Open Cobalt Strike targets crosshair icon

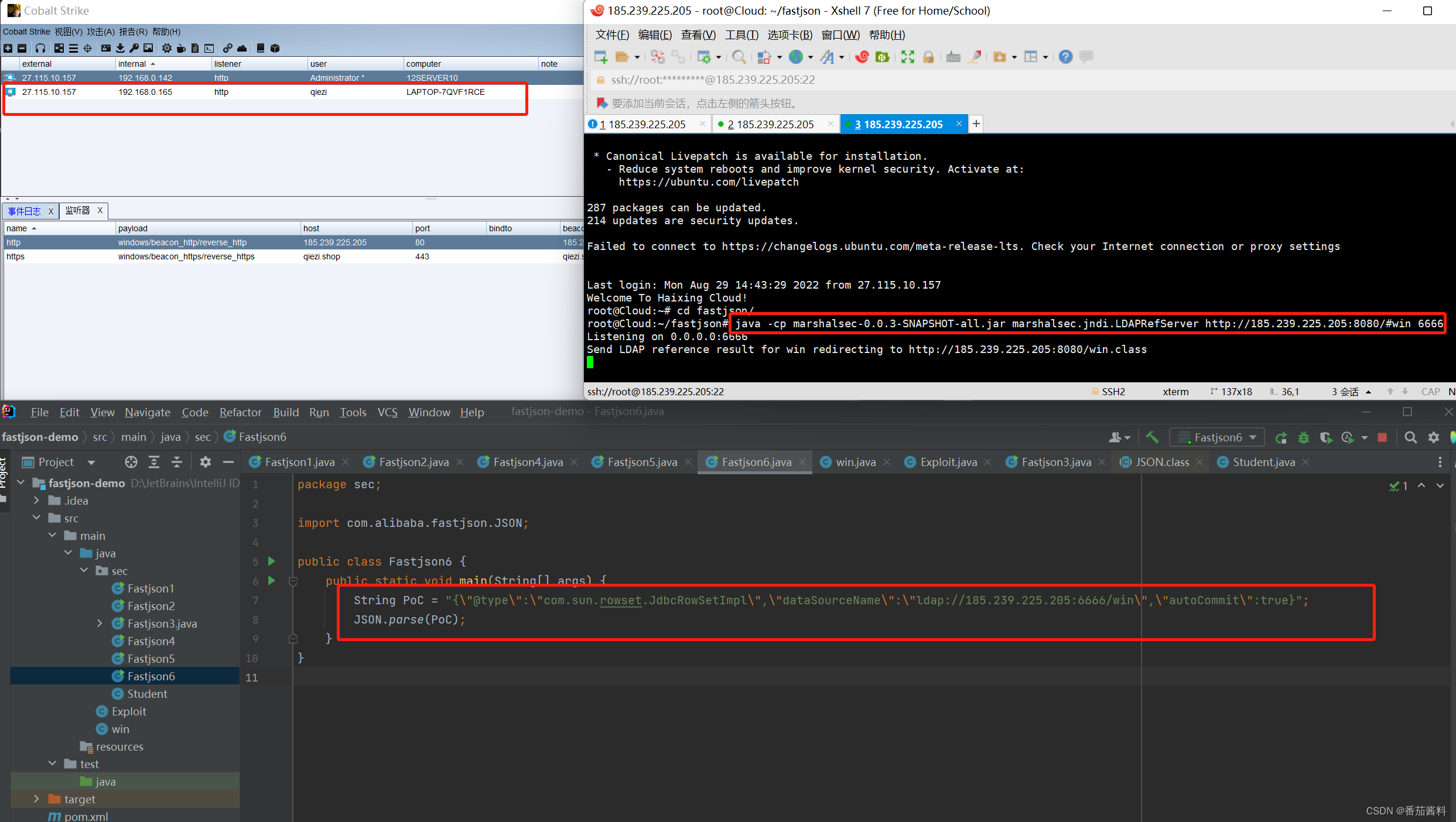tap(88, 48)
